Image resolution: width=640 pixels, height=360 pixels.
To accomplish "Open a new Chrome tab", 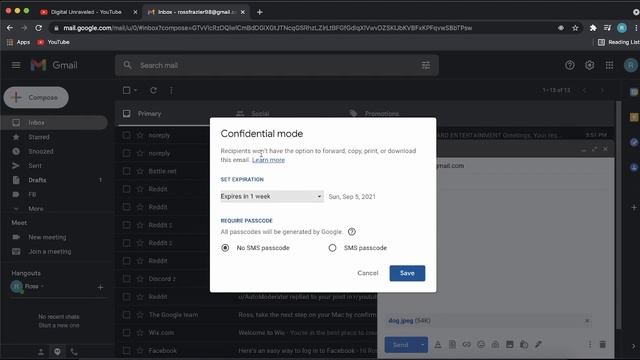I will point(260,12).
